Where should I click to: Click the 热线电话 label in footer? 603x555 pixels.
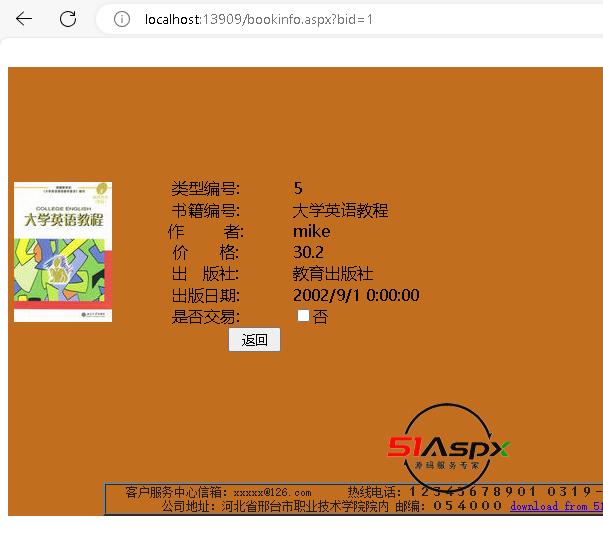pyautogui.click(x=374, y=492)
